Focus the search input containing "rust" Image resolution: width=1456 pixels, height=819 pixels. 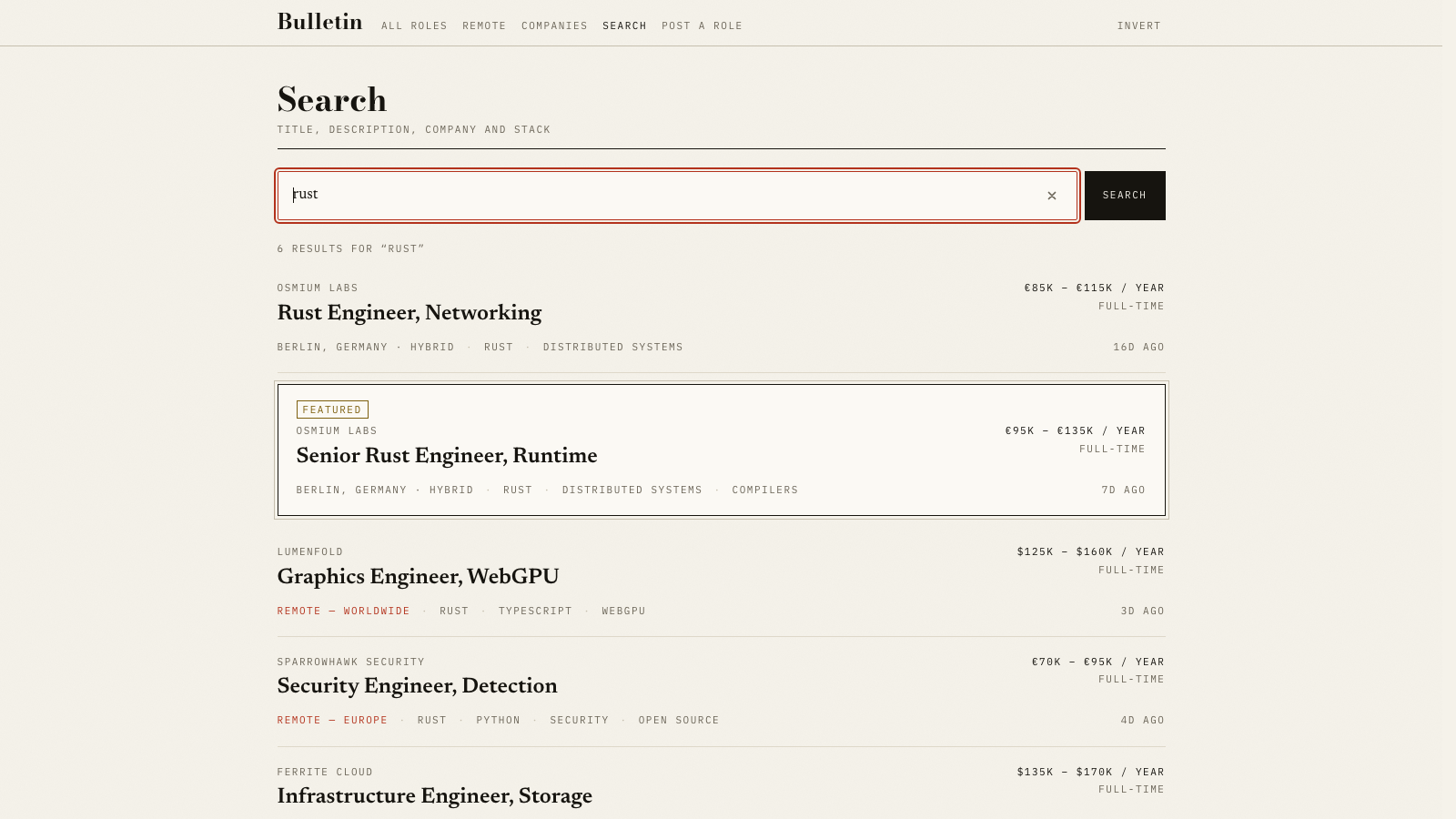click(x=677, y=196)
